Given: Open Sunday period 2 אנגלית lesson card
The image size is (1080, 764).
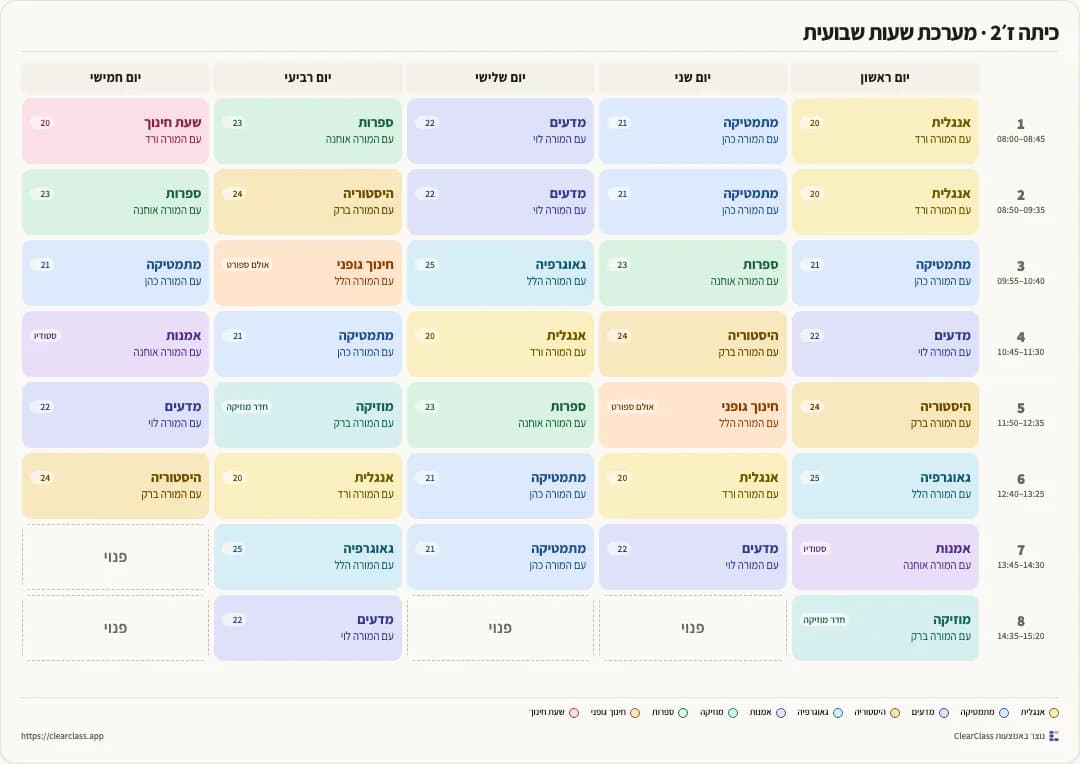Looking at the screenshot, I should pos(885,202).
